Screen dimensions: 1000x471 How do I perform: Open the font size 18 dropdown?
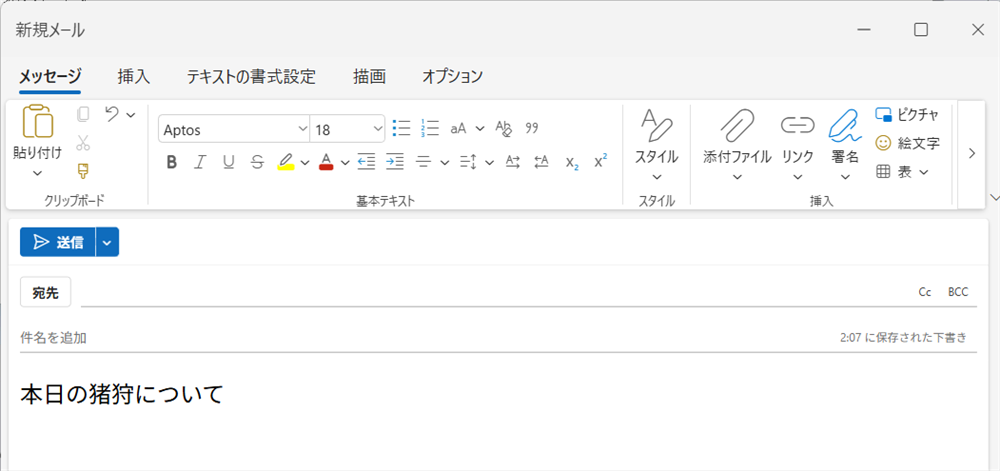377,129
